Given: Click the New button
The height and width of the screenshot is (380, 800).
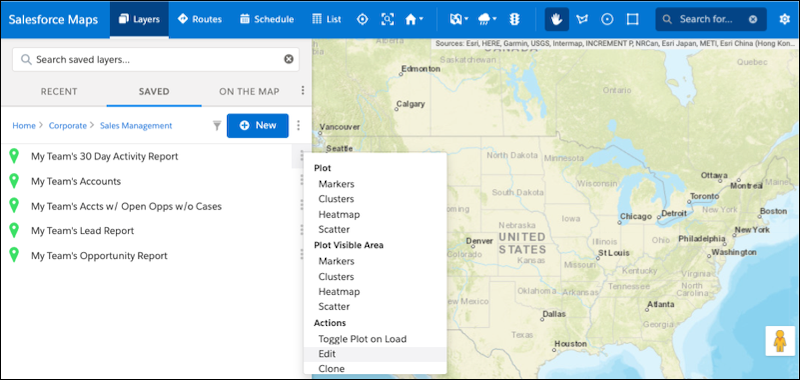Looking at the screenshot, I should [x=258, y=125].
